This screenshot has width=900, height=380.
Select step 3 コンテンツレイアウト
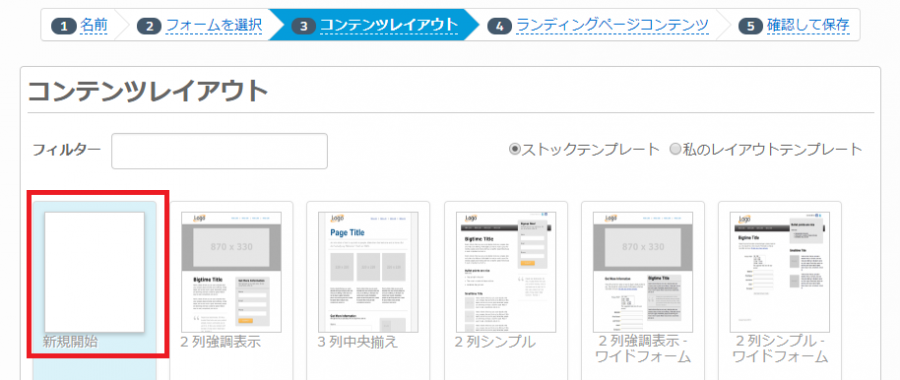pos(375,25)
